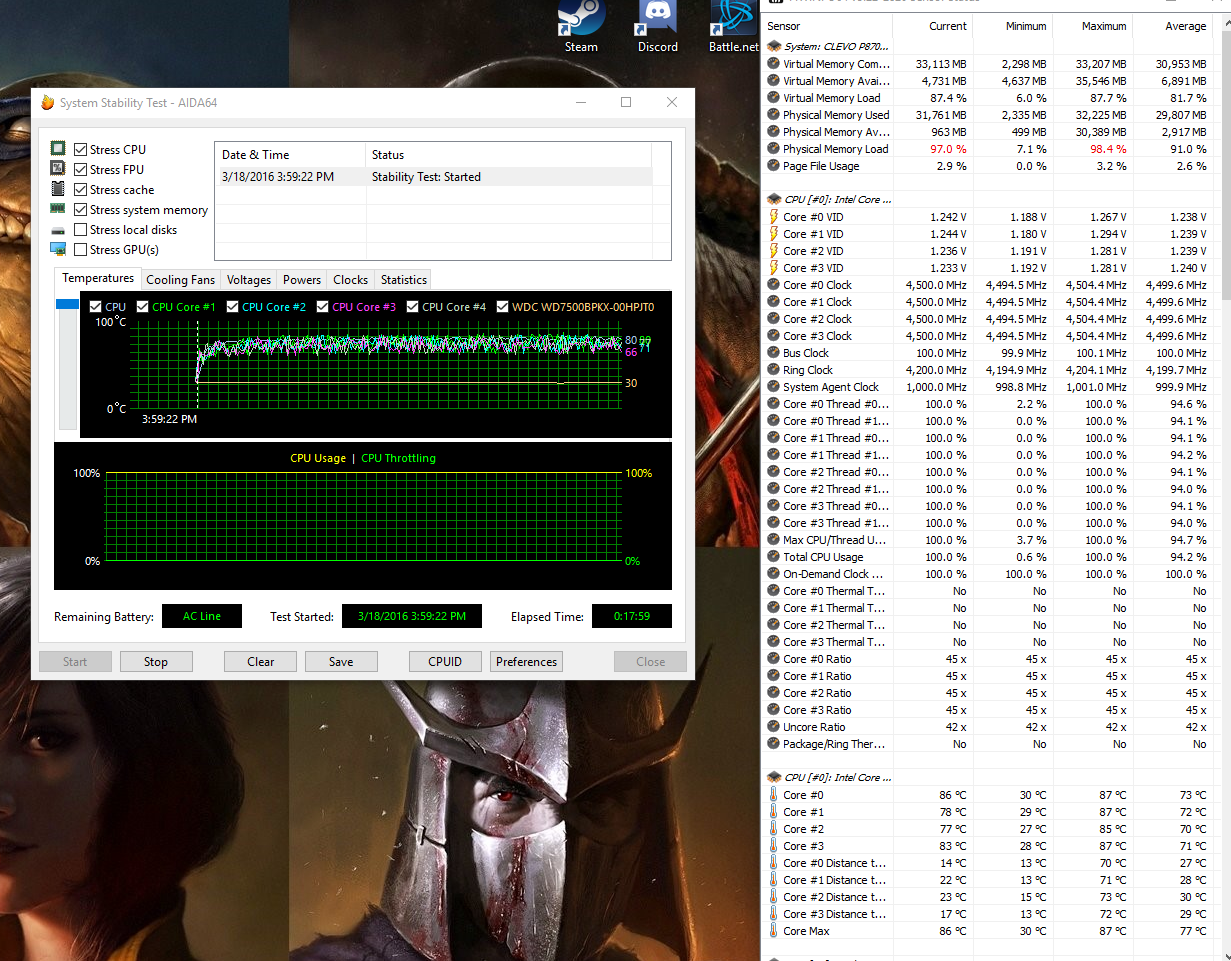Click the monitor icon beside Stress GPU(s)
This screenshot has width=1231, height=961.
click(58, 249)
